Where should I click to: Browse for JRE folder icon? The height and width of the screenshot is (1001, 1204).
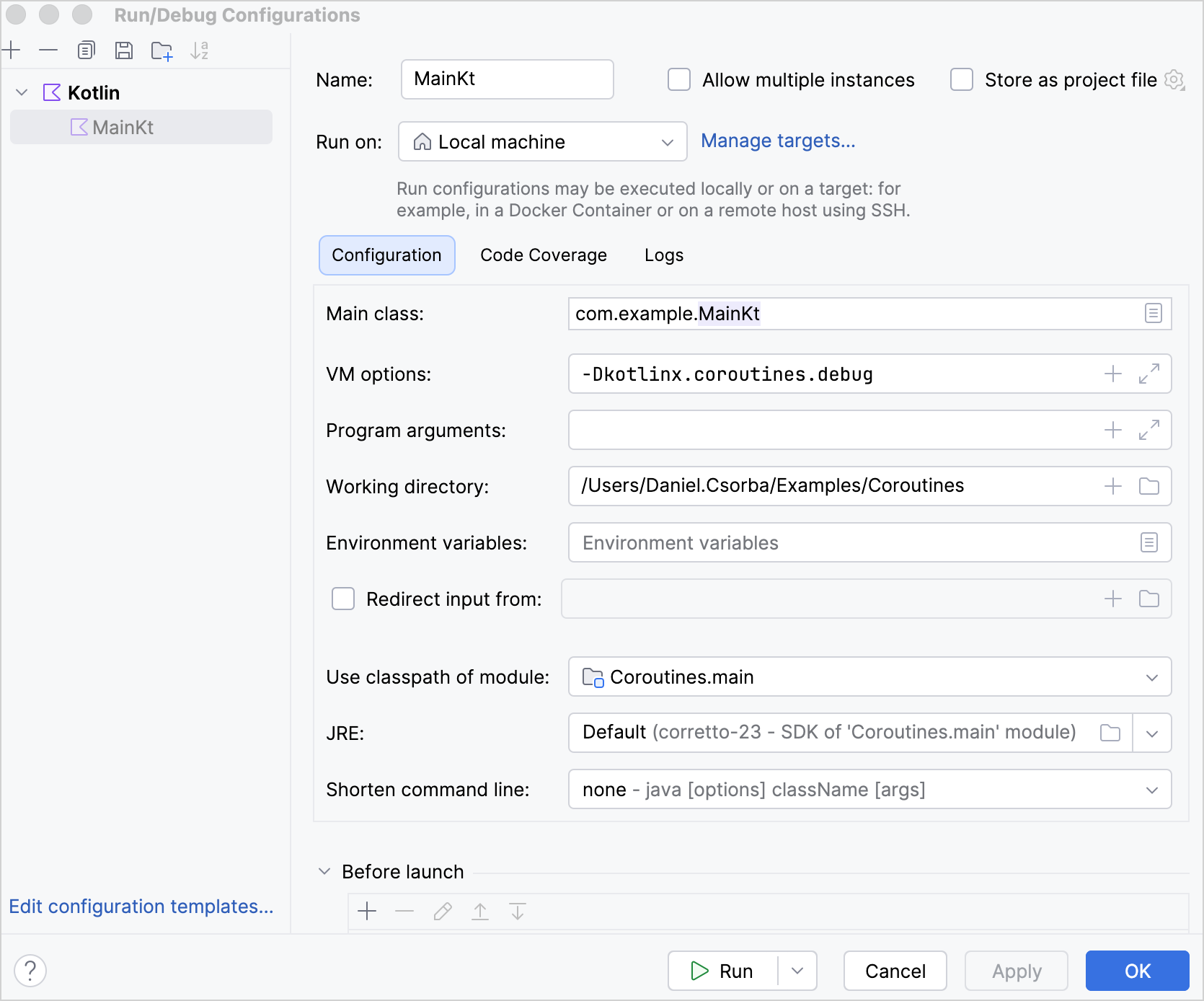pos(1110,733)
